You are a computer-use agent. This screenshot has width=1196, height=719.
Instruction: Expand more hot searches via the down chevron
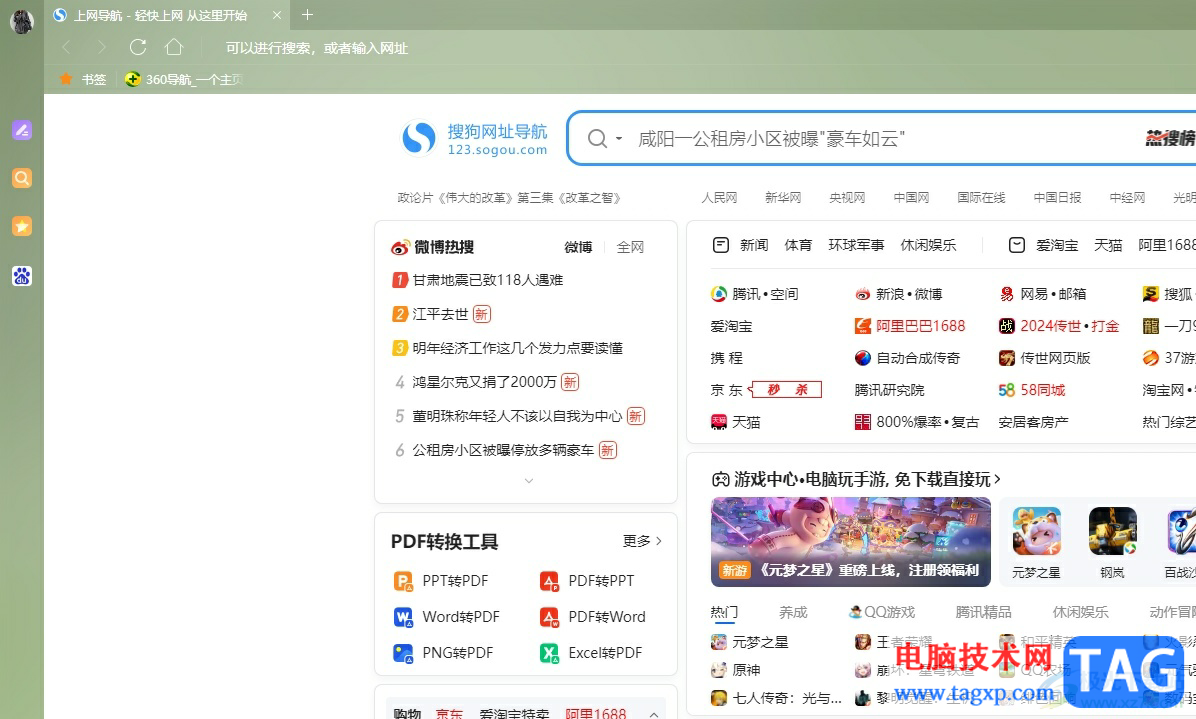pos(529,481)
